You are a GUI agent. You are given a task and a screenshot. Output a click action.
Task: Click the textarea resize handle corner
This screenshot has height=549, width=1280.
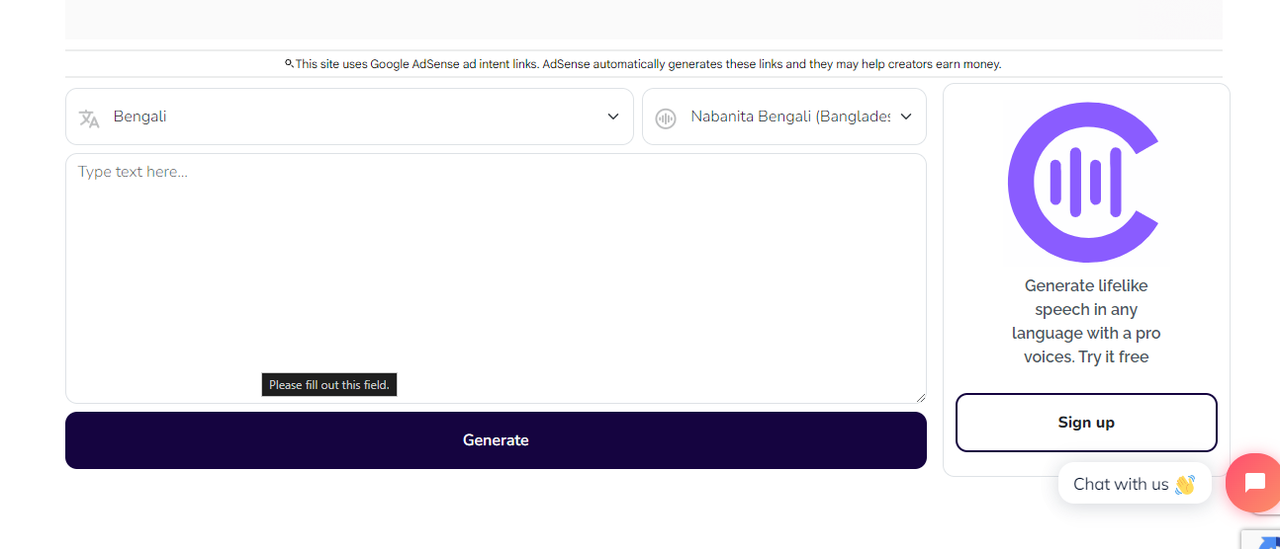point(921,398)
